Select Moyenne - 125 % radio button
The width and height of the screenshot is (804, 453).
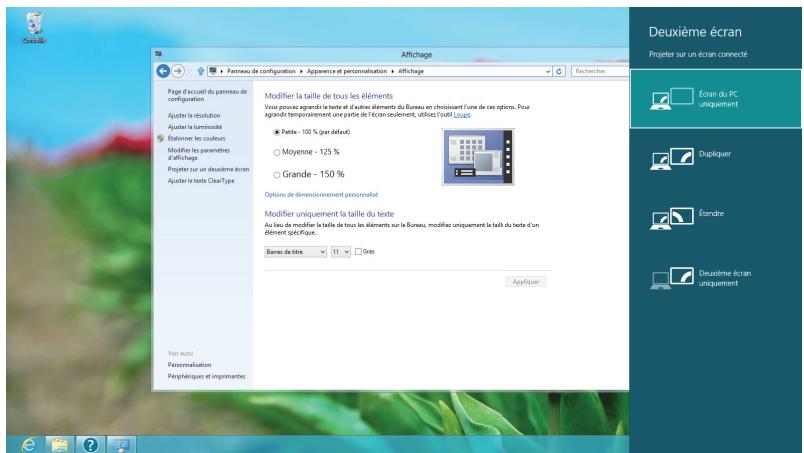tap(277, 152)
